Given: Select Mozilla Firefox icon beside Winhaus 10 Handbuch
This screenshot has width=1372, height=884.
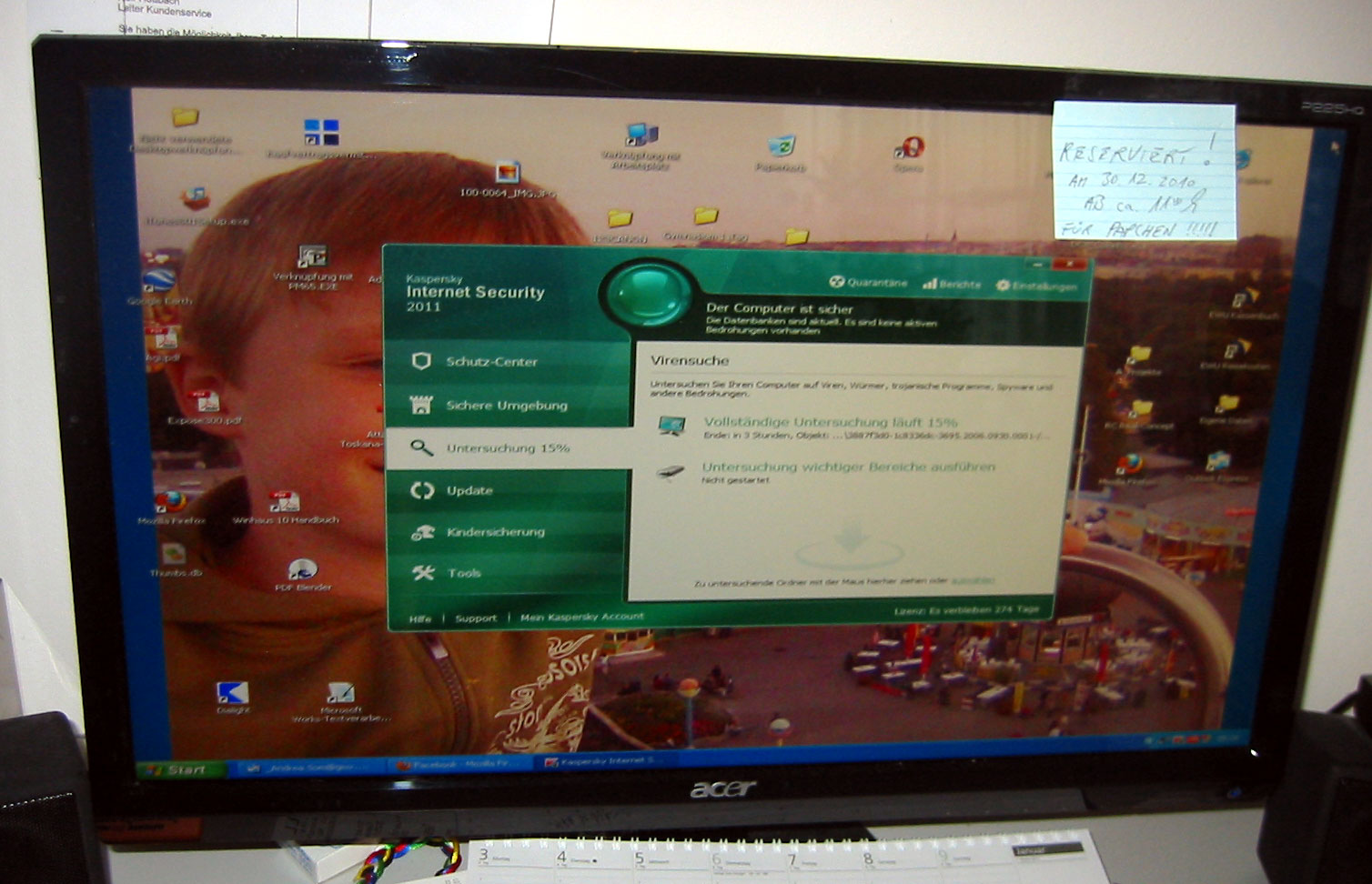Looking at the screenshot, I should tap(170, 507).
